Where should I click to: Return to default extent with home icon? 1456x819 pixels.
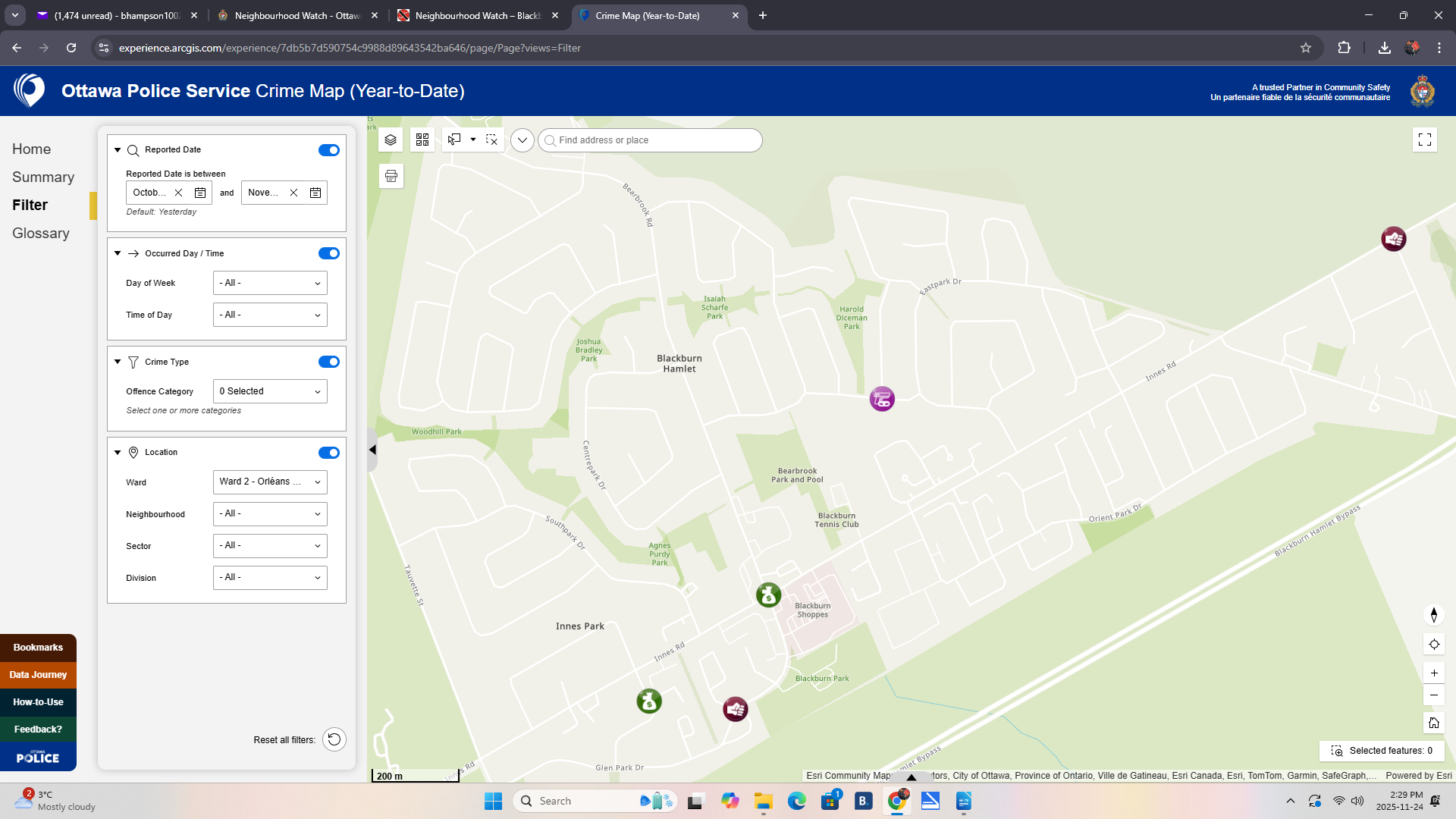click(1433, 722)
